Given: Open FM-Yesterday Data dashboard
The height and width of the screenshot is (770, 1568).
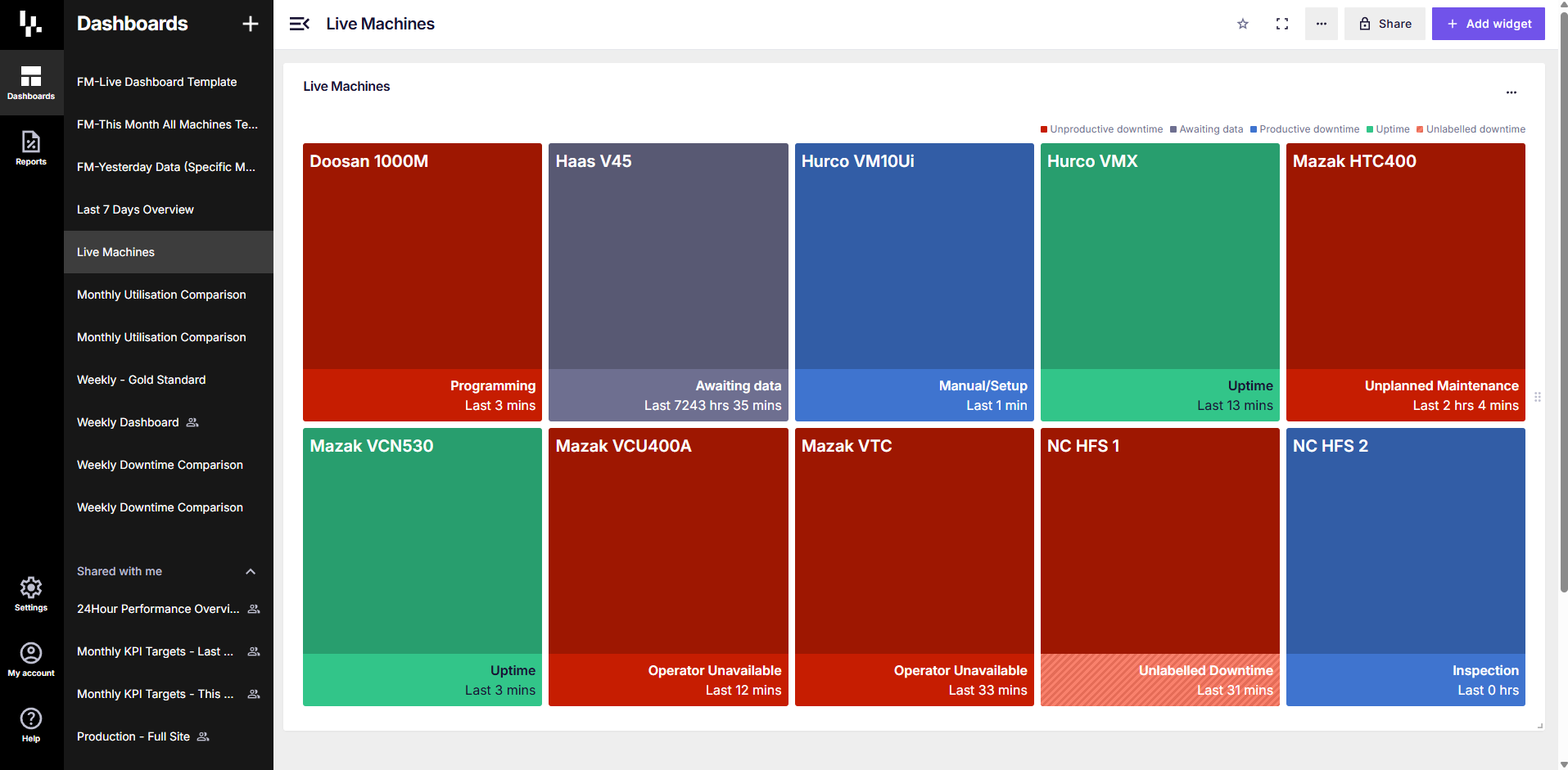Looking at the screenshot, I should (x=169, y=167).
